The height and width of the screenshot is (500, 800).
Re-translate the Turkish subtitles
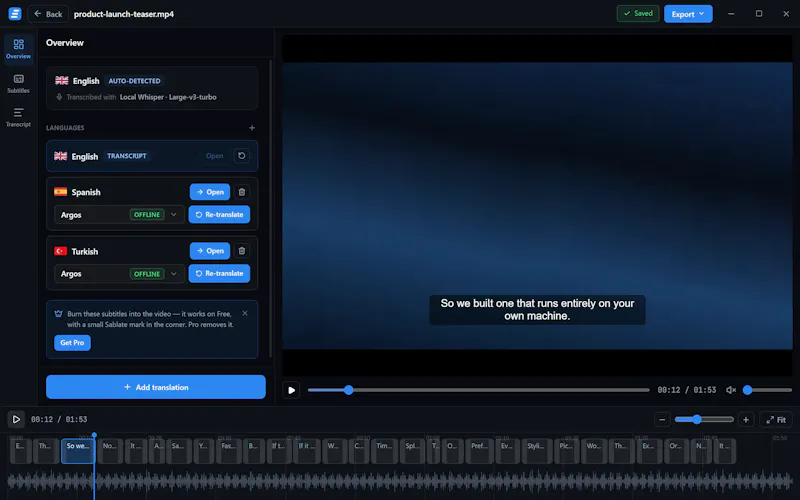tap(219, 273)
